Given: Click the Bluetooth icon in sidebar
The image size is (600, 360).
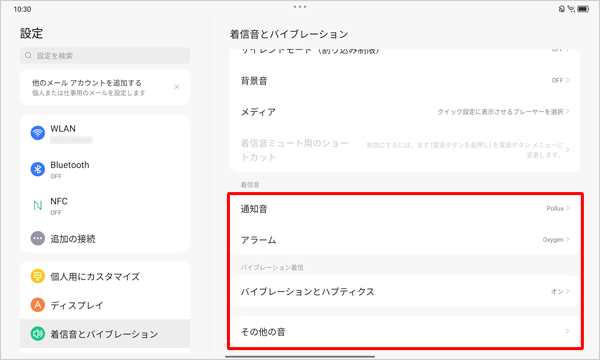Looking at the screenshot, I should (38, 169).
